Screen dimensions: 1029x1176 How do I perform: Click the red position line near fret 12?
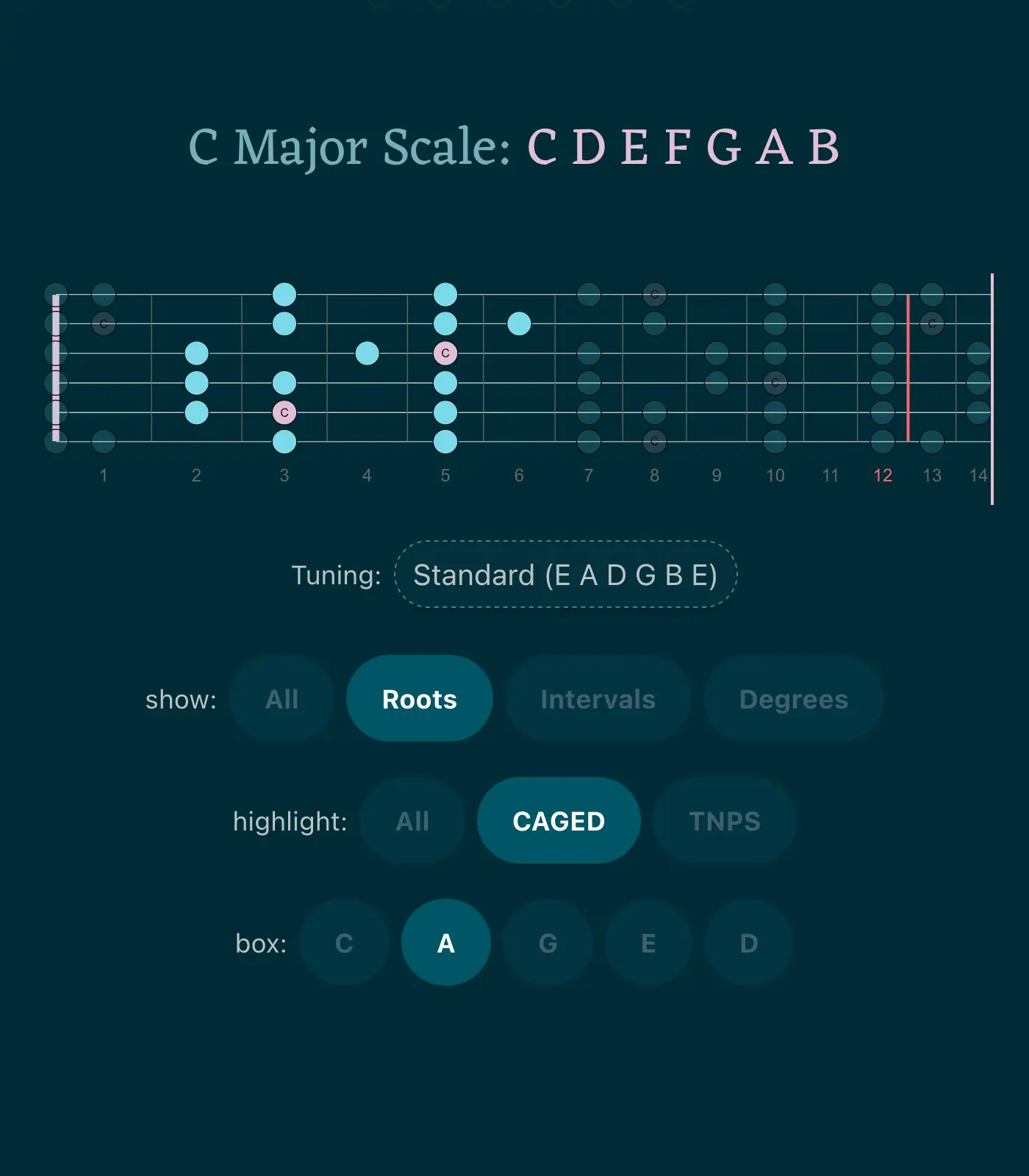click(x=909, y=367)
